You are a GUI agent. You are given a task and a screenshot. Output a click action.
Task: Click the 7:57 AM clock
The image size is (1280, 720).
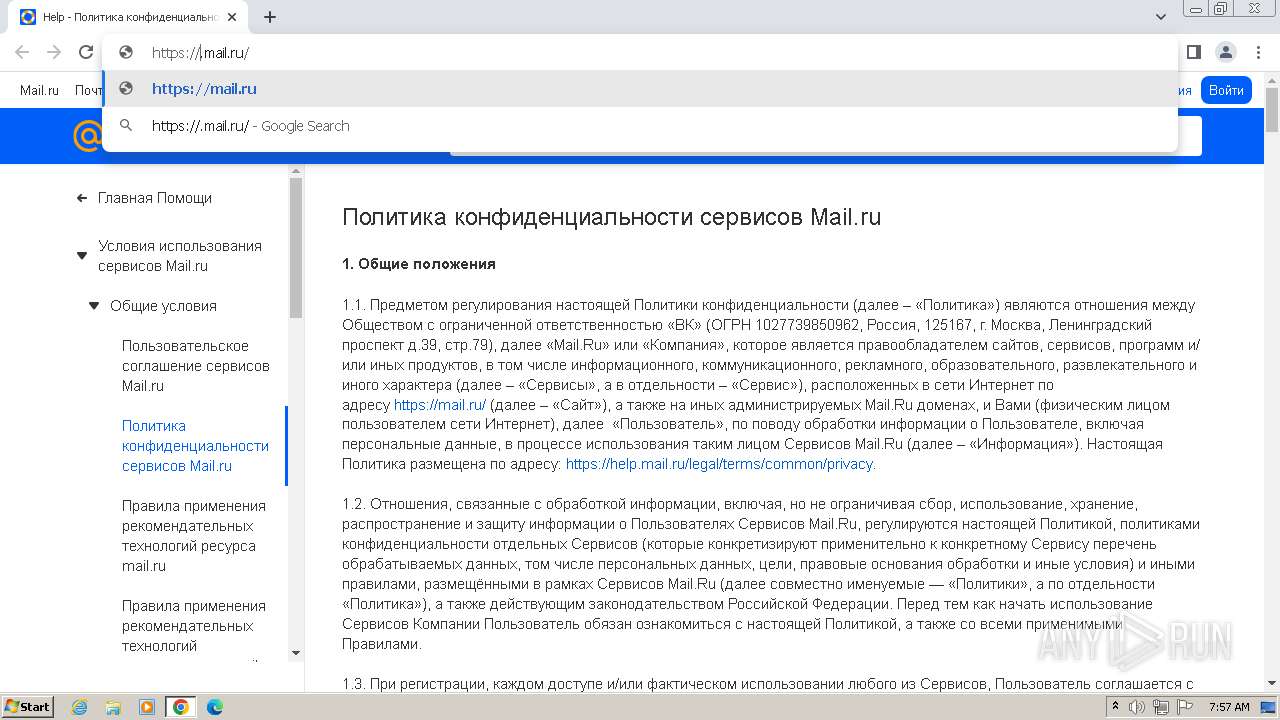point(1229,707)
